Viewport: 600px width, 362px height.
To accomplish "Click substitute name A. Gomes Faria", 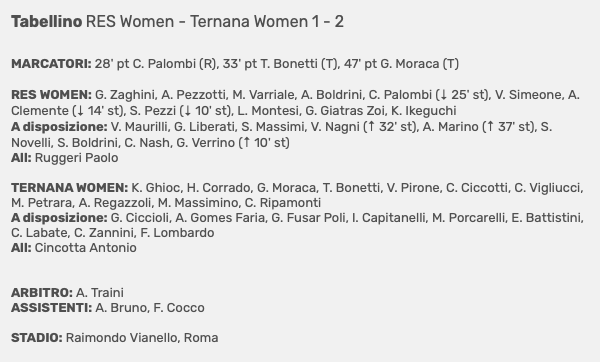I will (220, 218).
